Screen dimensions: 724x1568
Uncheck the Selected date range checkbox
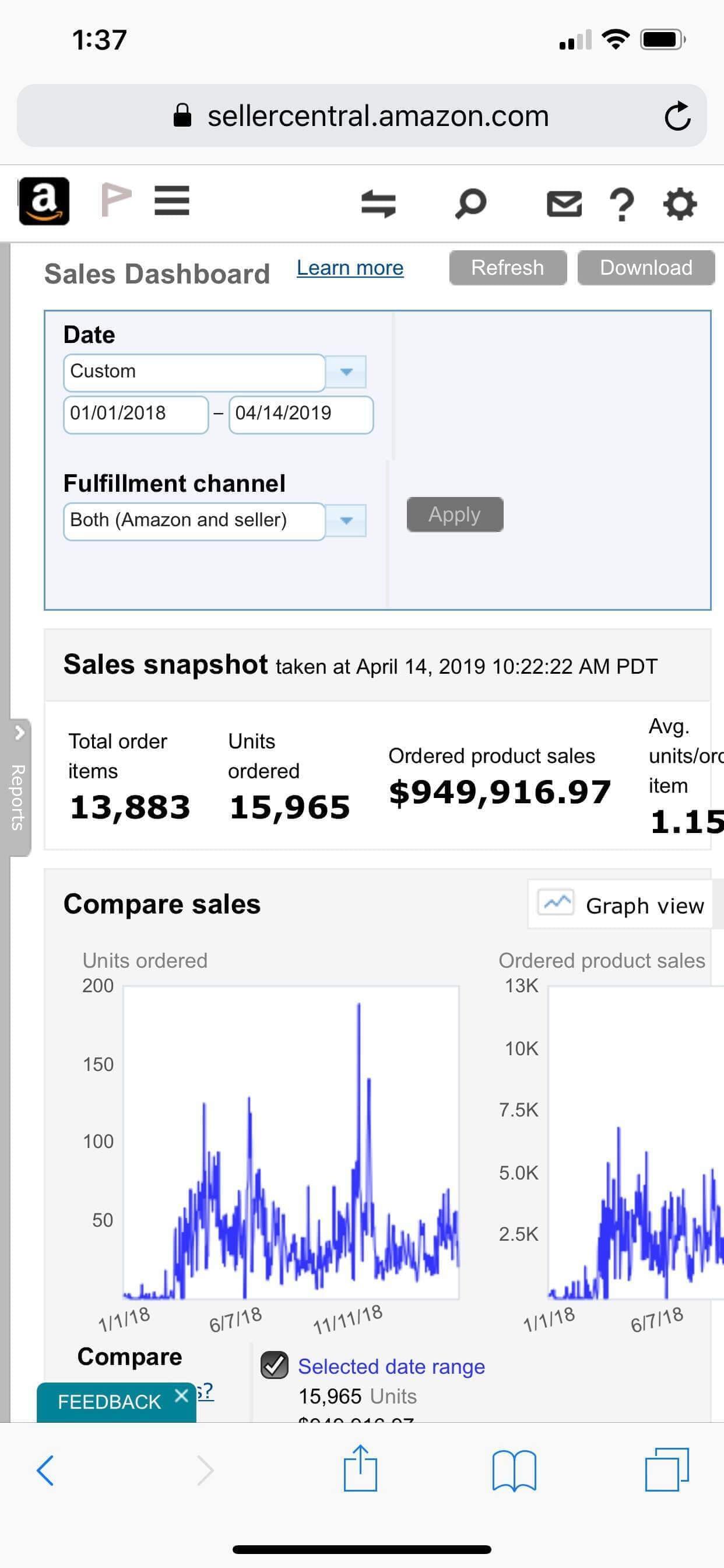(x=275, y=1366)
